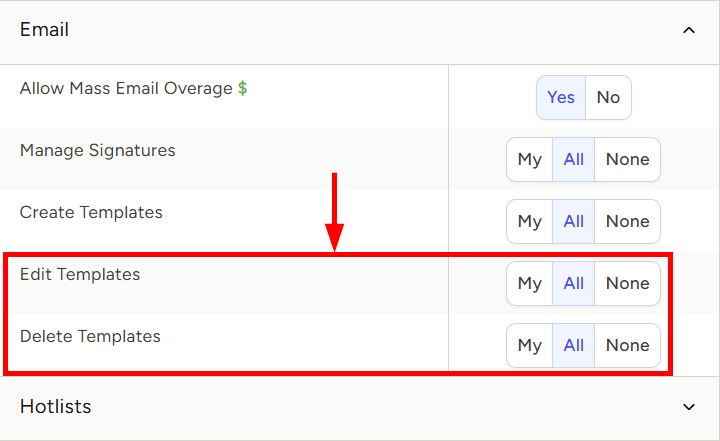This screenshot has height=441, width=720.
Task: Set Manage Signatures to My
Action: pyautogui.click(x=529, y=159)
